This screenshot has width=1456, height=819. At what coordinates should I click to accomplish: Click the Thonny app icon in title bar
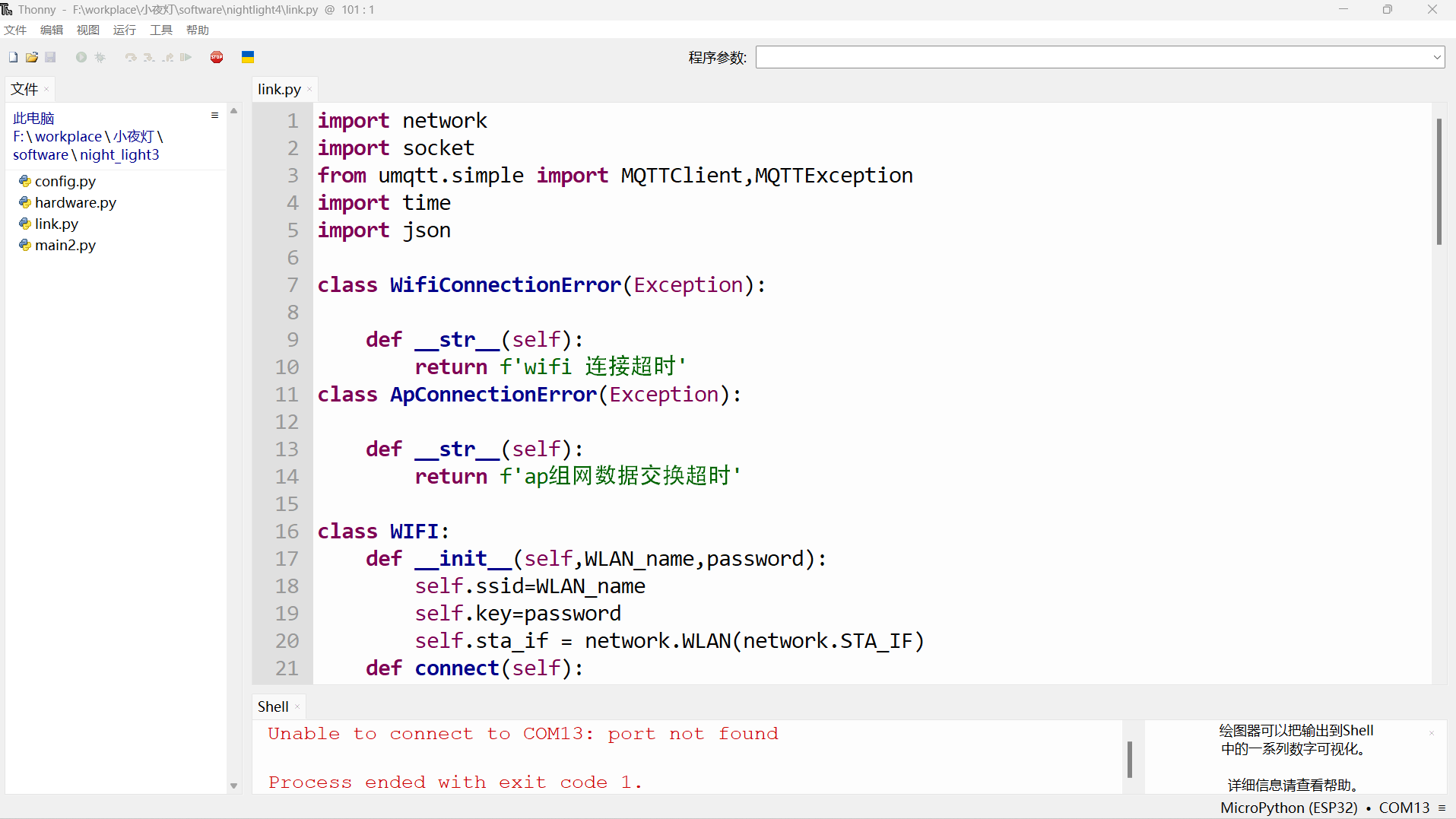coord(7,9)
